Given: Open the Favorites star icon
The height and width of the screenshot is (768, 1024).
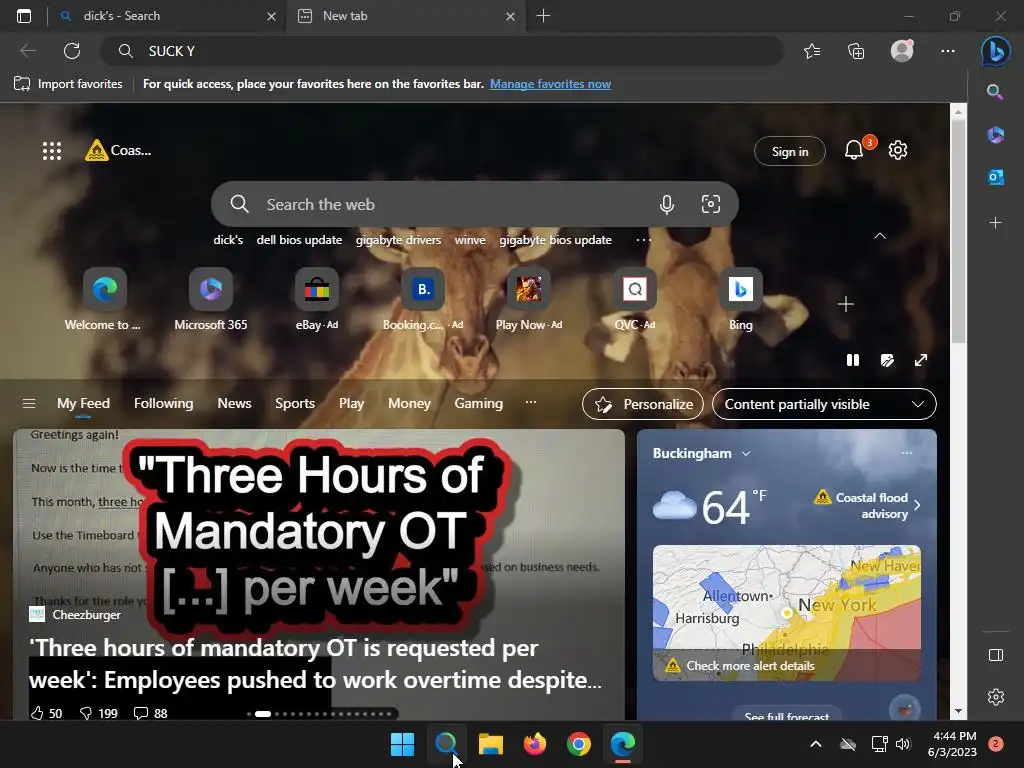Looking at the screenshot, I should [x=812, y=51].
